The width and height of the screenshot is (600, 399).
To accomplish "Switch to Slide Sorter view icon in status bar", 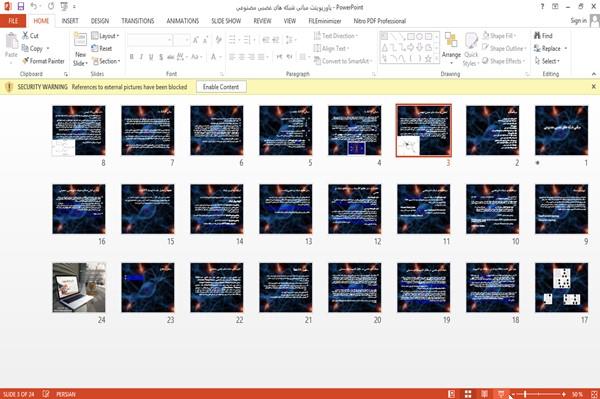I will point(468,394).
